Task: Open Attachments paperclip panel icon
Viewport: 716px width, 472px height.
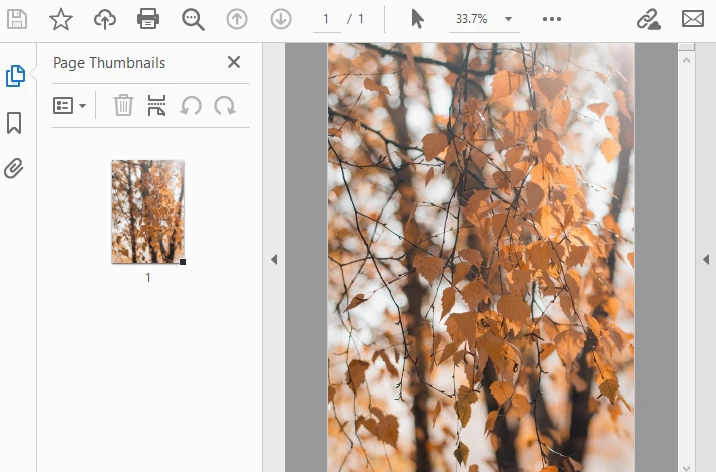Action: click(14, 168)
